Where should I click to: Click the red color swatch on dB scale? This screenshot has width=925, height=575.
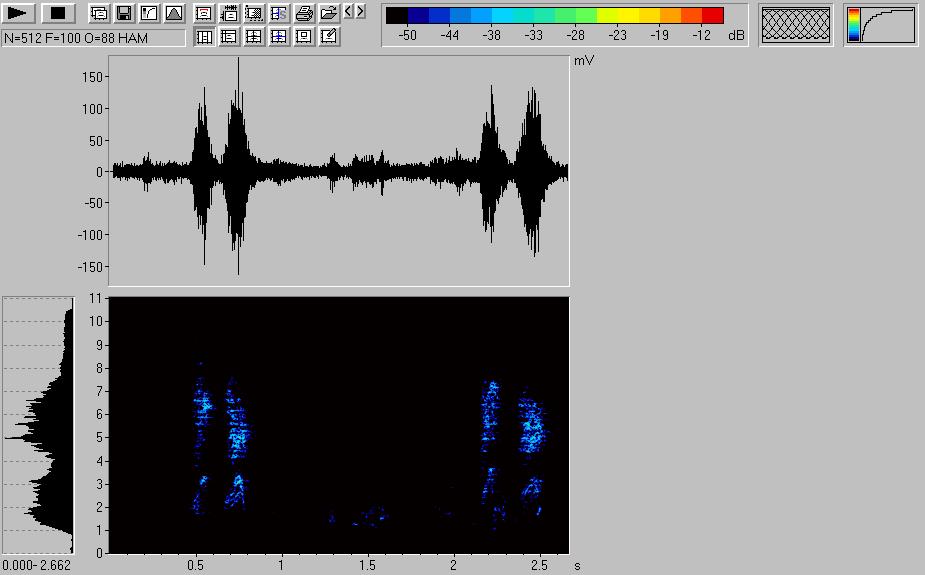click(x=712, y=15)
